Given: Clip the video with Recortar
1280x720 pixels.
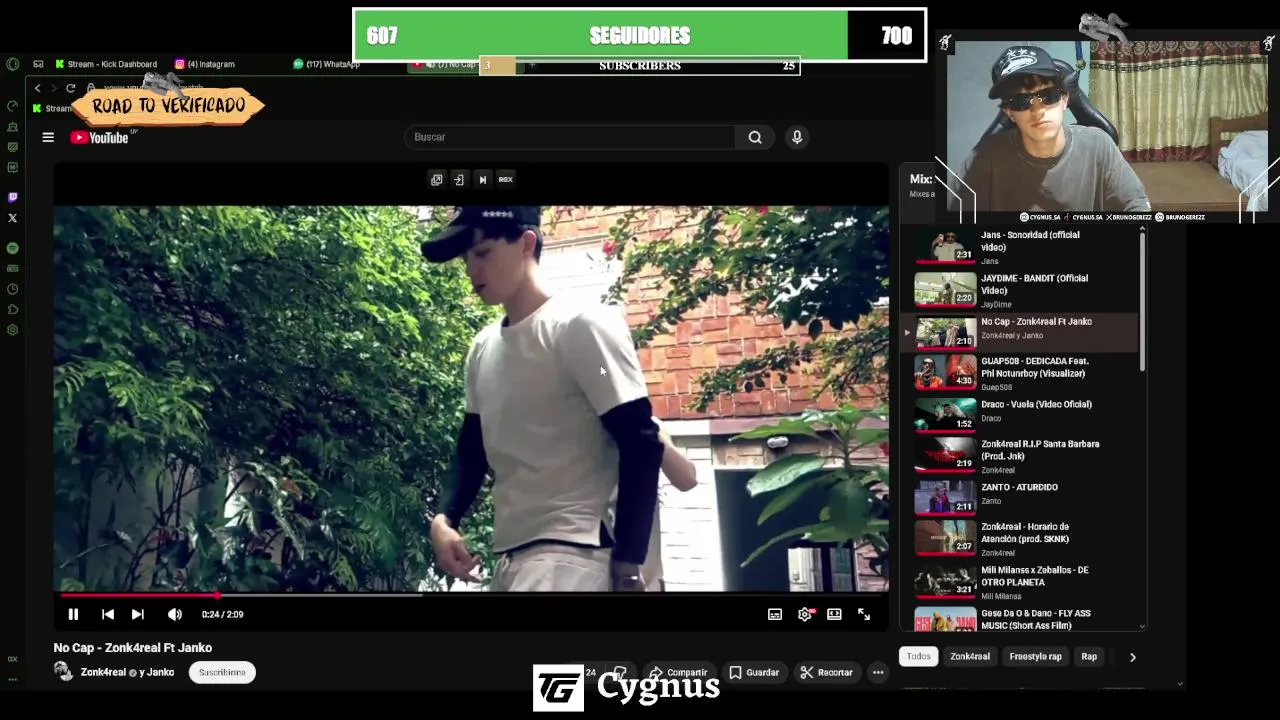Looking at the screenshot, I should 826,672.
